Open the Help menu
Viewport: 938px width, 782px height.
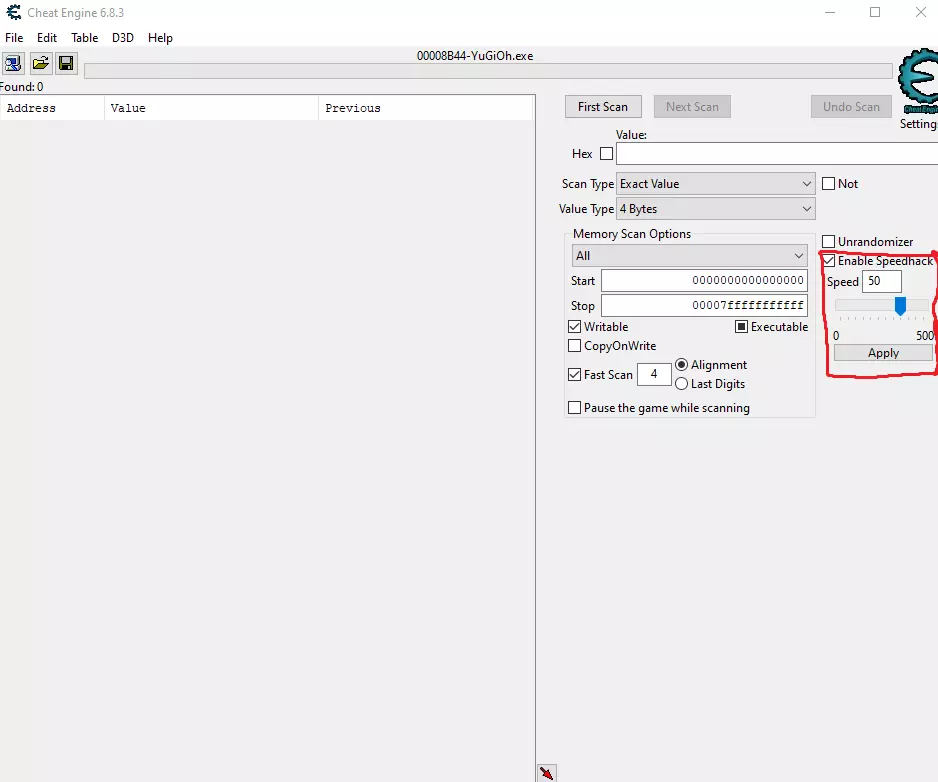[x=160, y=38]
